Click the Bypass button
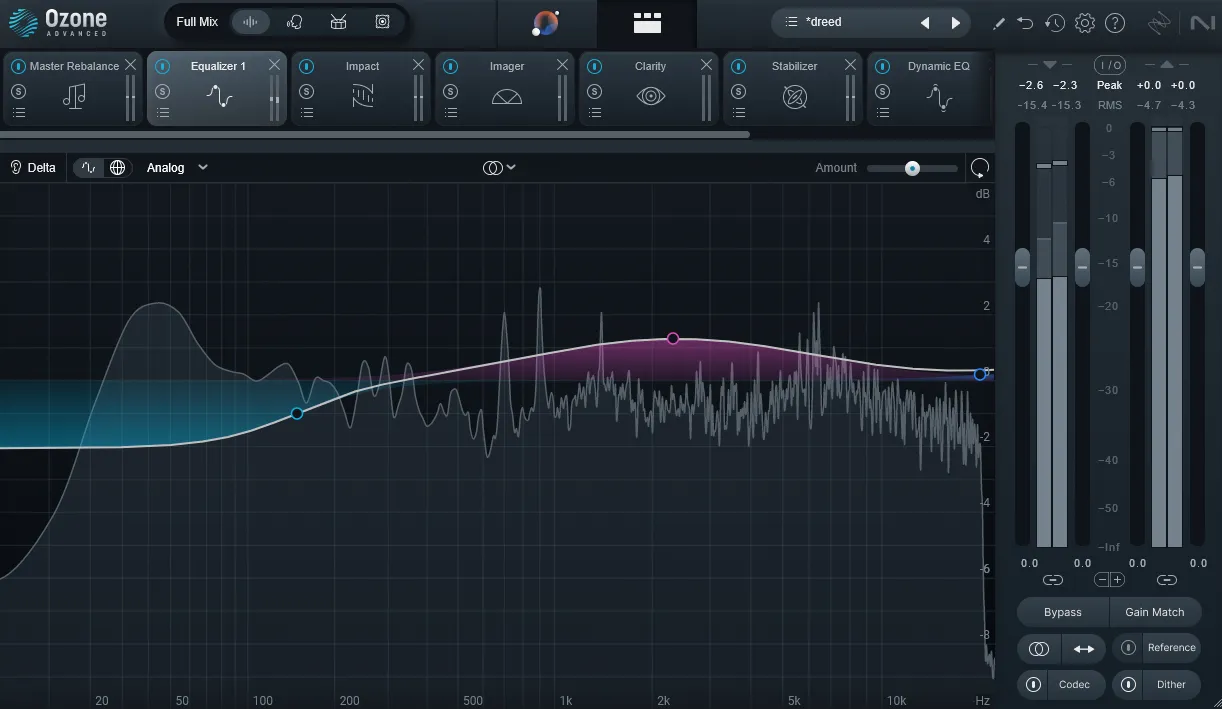This screenshot has width=1222, height=709. pyautogui.click(x=1063, y=612)
